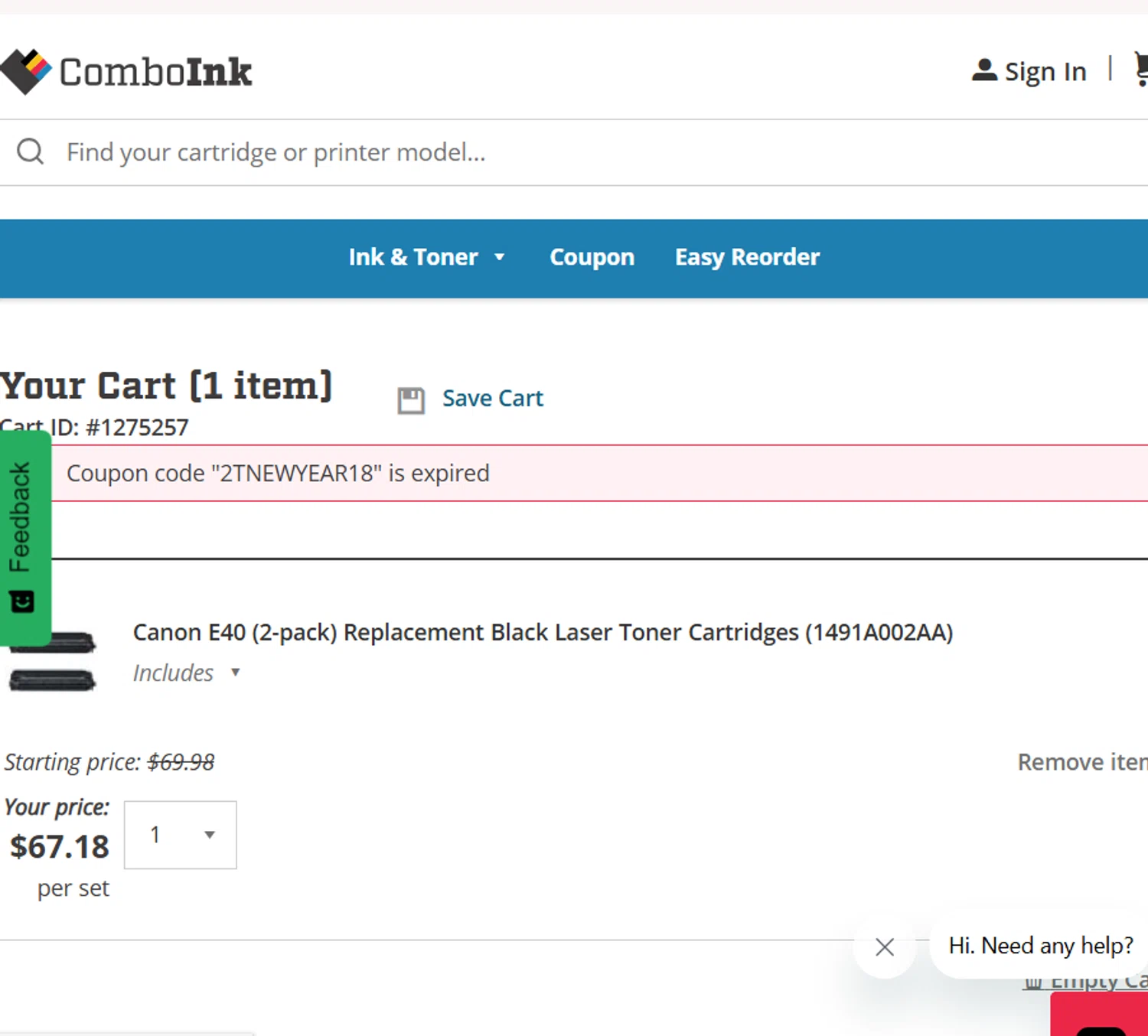Click the Remove item link

coord(1082,762)
